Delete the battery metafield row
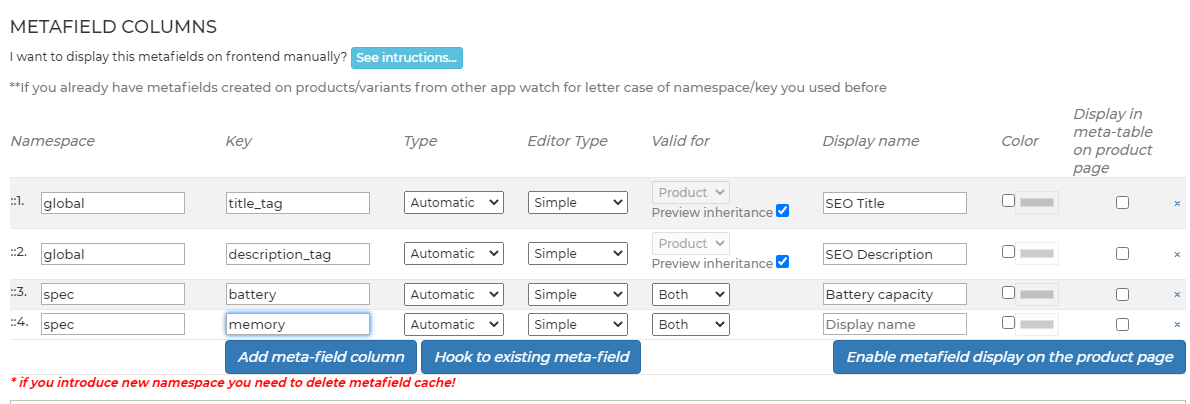 (1177, 295)
